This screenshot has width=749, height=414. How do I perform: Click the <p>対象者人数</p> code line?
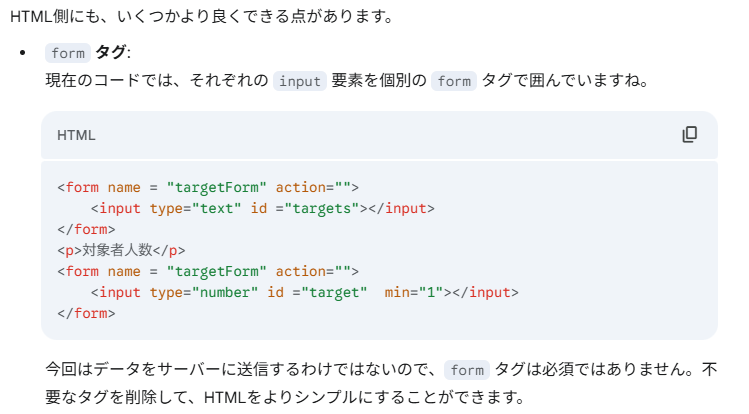click(121, 250)
